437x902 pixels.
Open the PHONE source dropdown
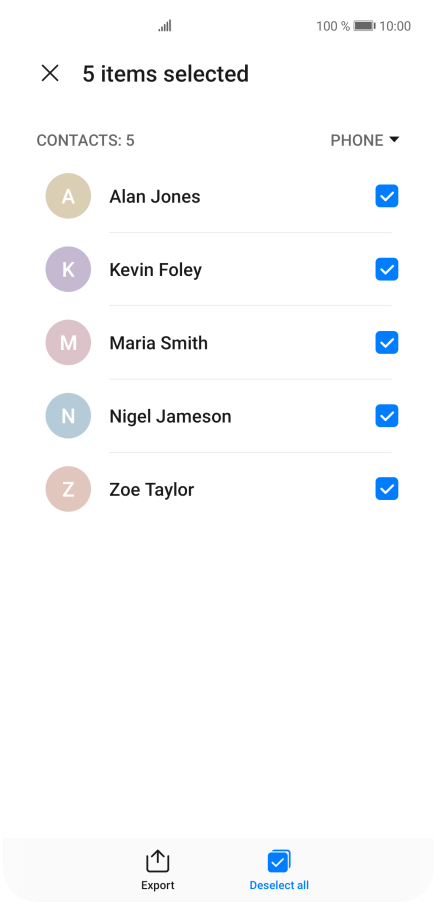tap(365, 140)
